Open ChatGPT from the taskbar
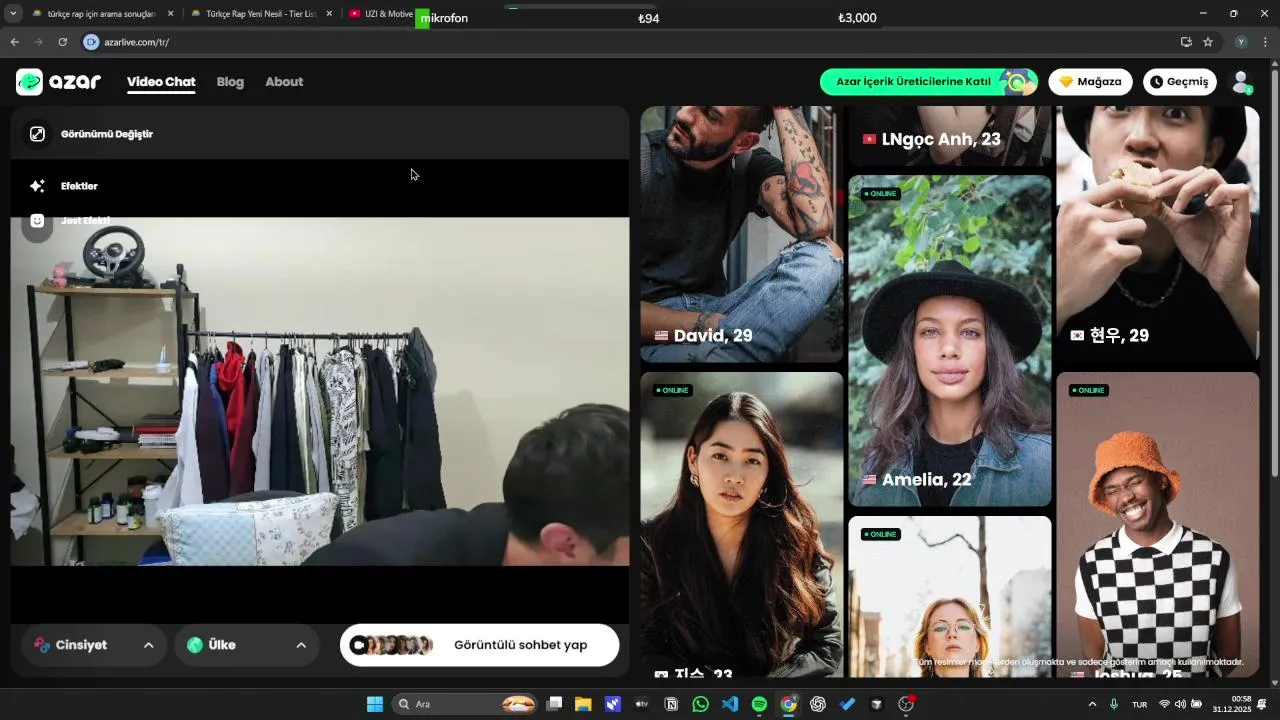The image size is (1280, 720). coord(818,704)
